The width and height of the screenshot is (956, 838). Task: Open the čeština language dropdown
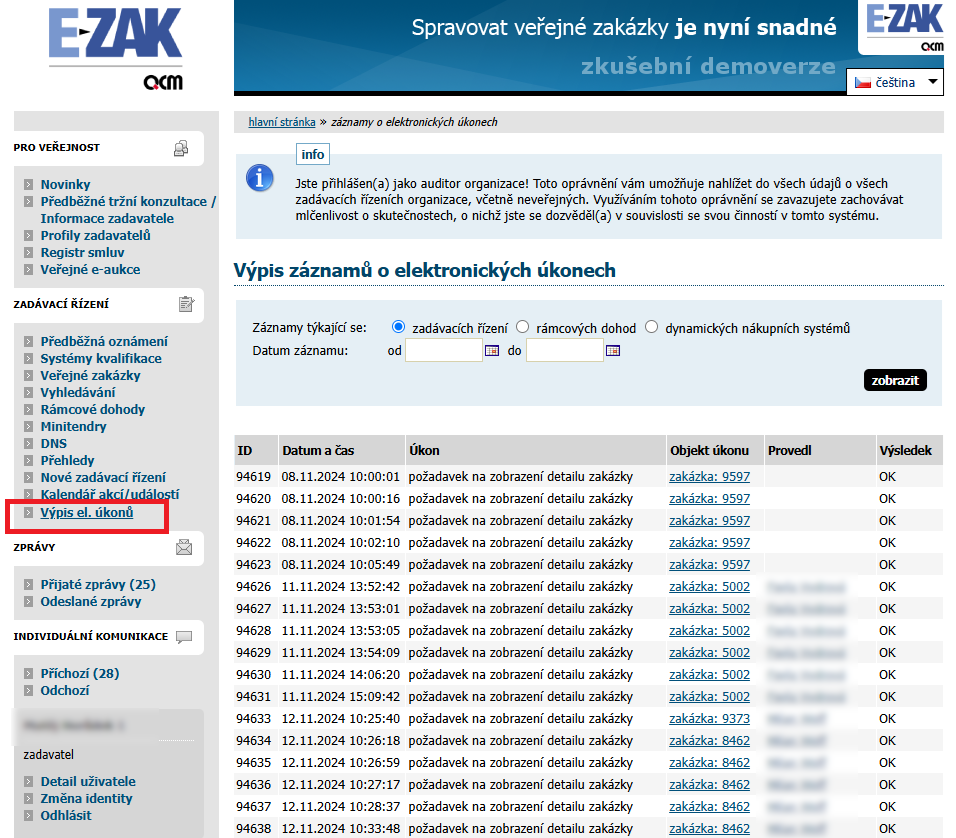(x=895, y=83)
